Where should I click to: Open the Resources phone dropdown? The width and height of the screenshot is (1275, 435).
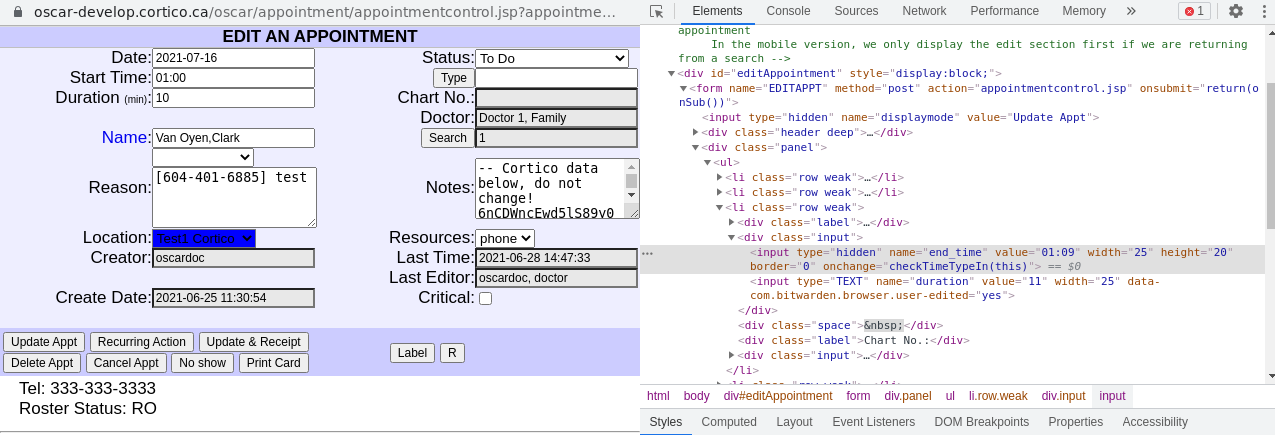(505, 238)
